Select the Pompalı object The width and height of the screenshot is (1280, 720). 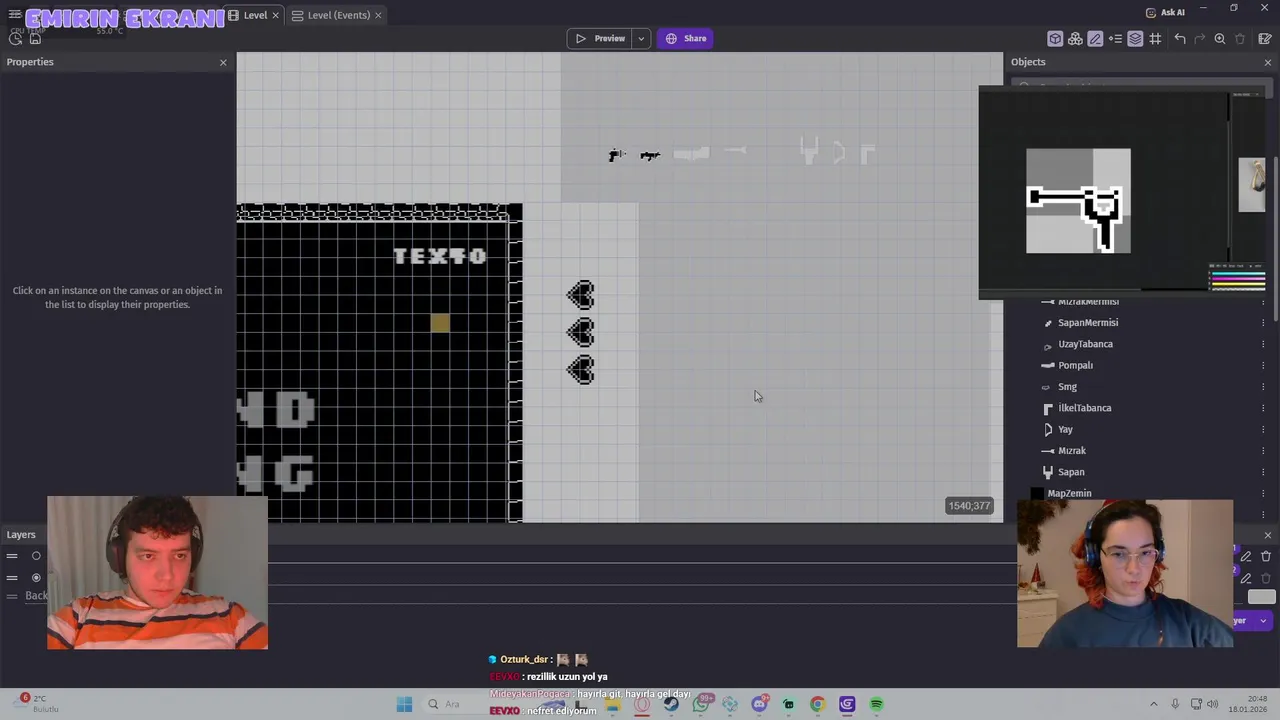click(1075, 365)
